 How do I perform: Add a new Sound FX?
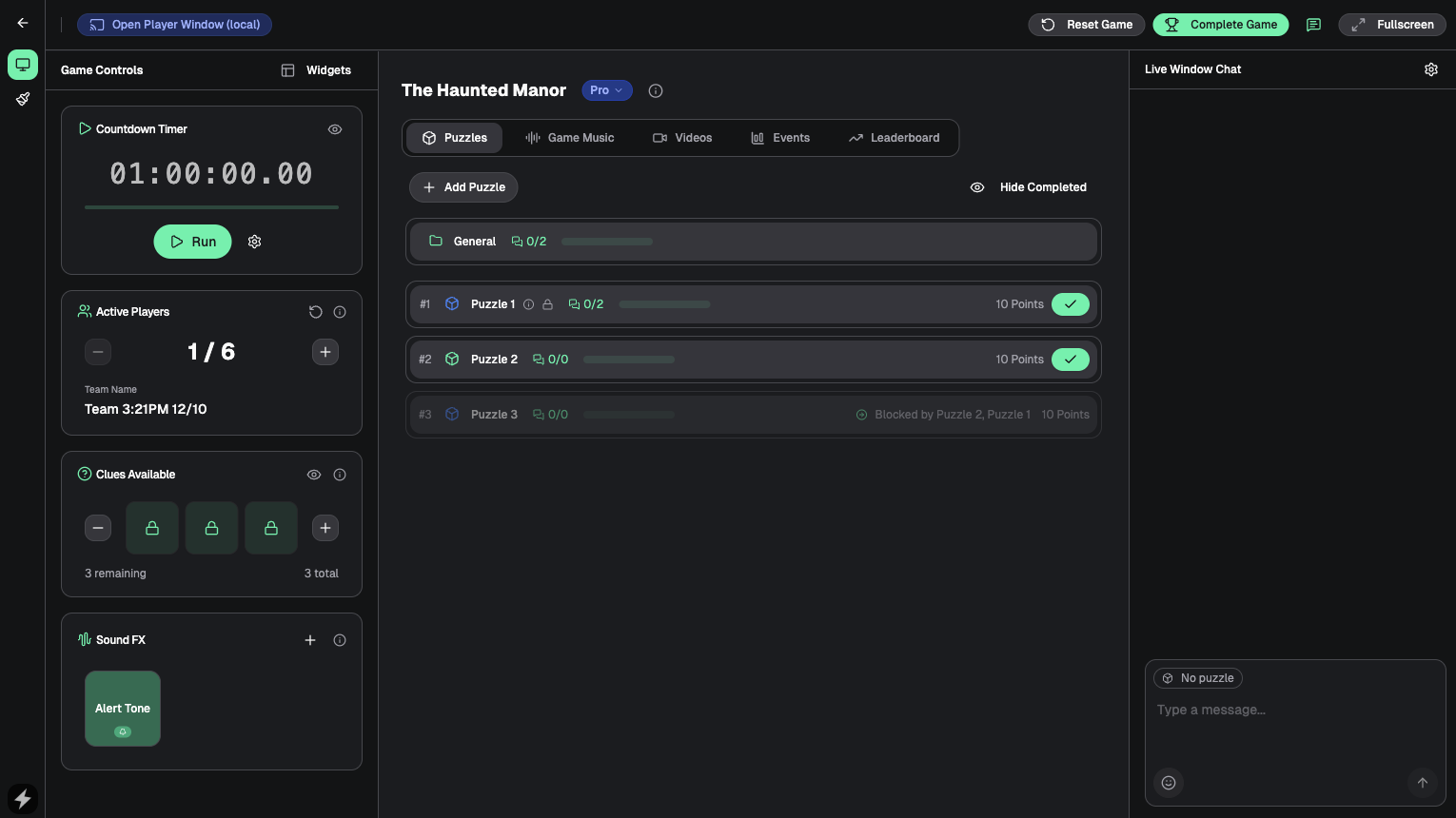(310, 640)
